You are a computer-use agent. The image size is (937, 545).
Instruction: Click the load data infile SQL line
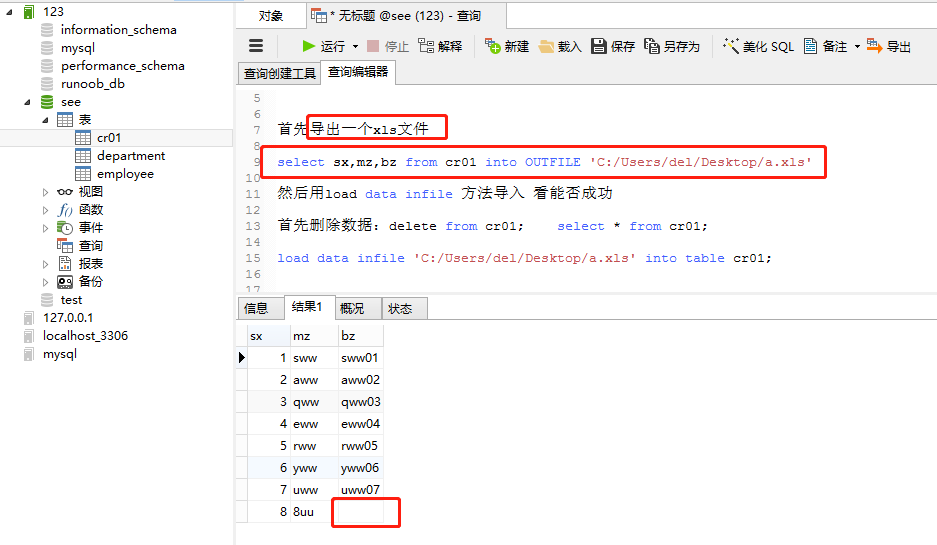(524, 258)
